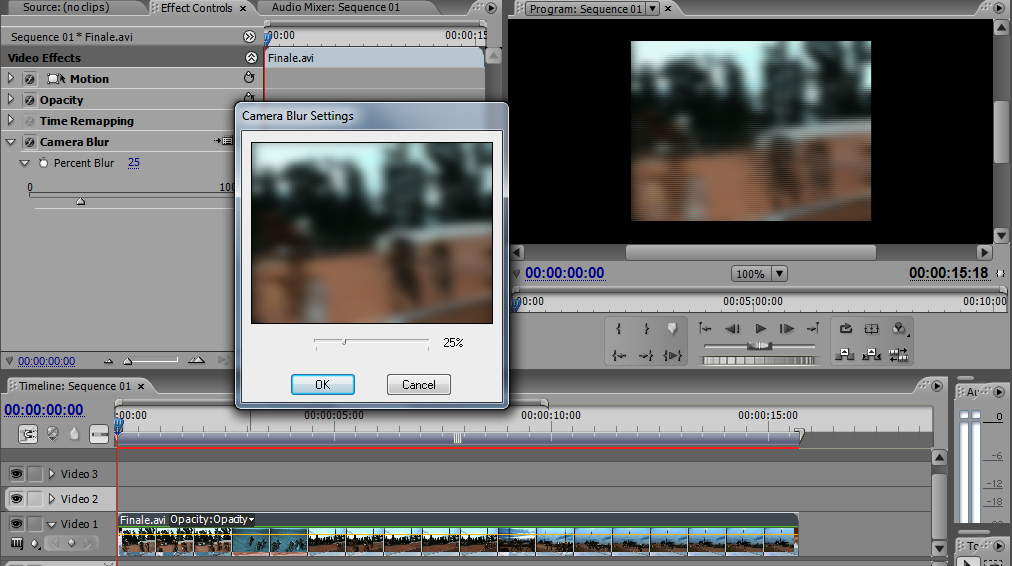Expand the Motion effect properties

coord(10,78)
